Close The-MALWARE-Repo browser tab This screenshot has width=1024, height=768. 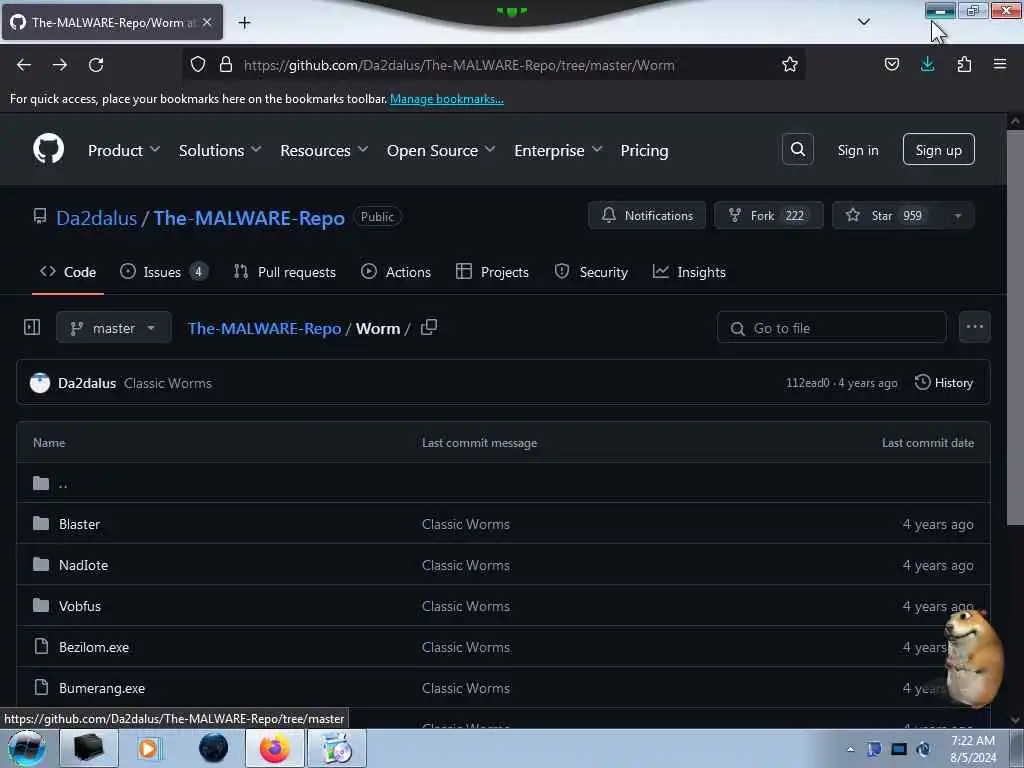pos(207,22)
